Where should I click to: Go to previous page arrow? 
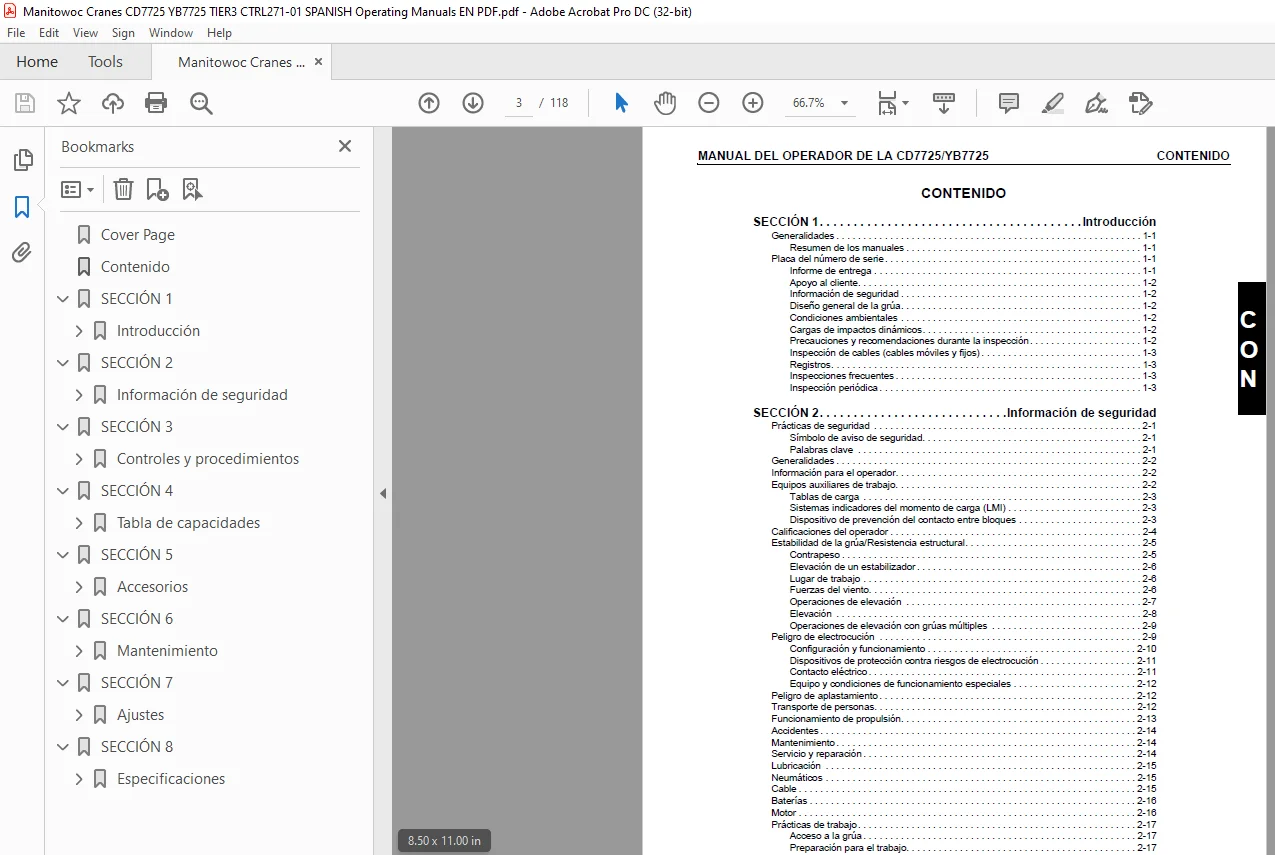tap(429, 103)
